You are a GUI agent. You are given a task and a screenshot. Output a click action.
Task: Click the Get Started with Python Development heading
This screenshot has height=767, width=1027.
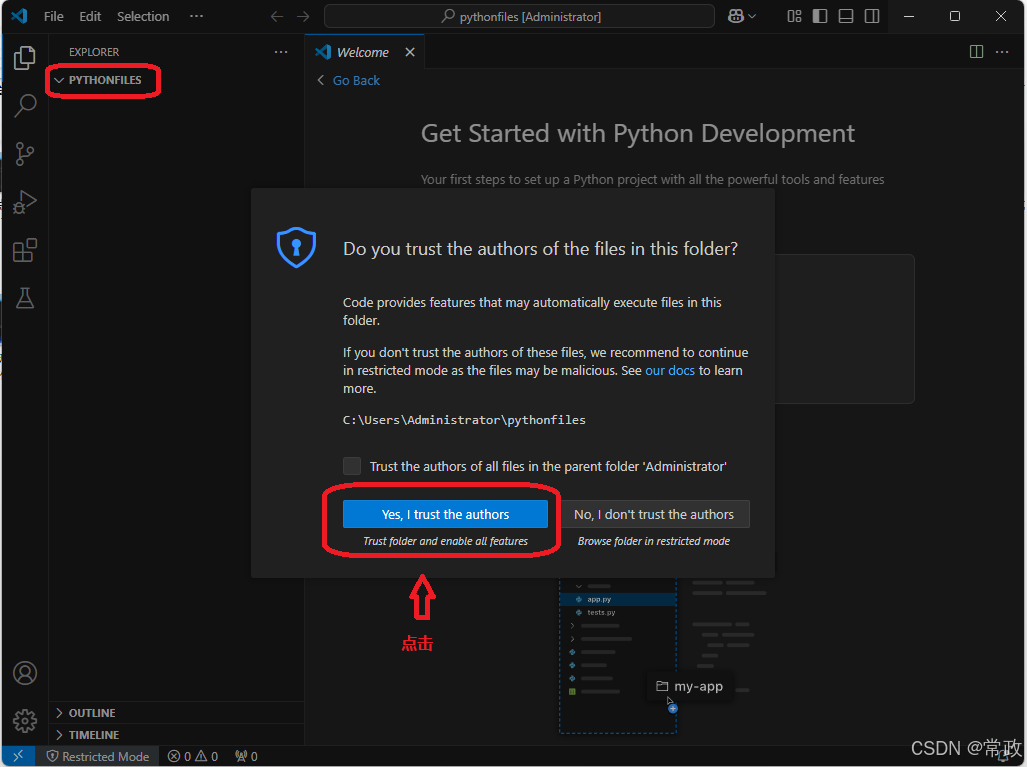coord(638,134)
